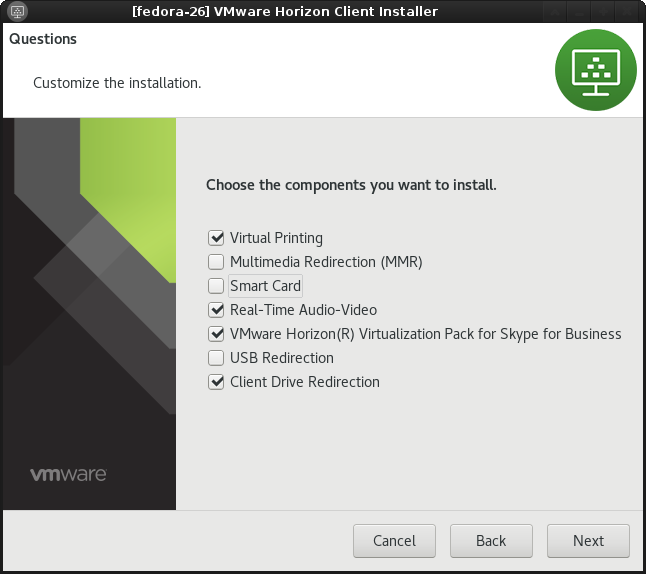
Task: Click the green Horizon Client logo icon
Action: [x=596, y=70]
